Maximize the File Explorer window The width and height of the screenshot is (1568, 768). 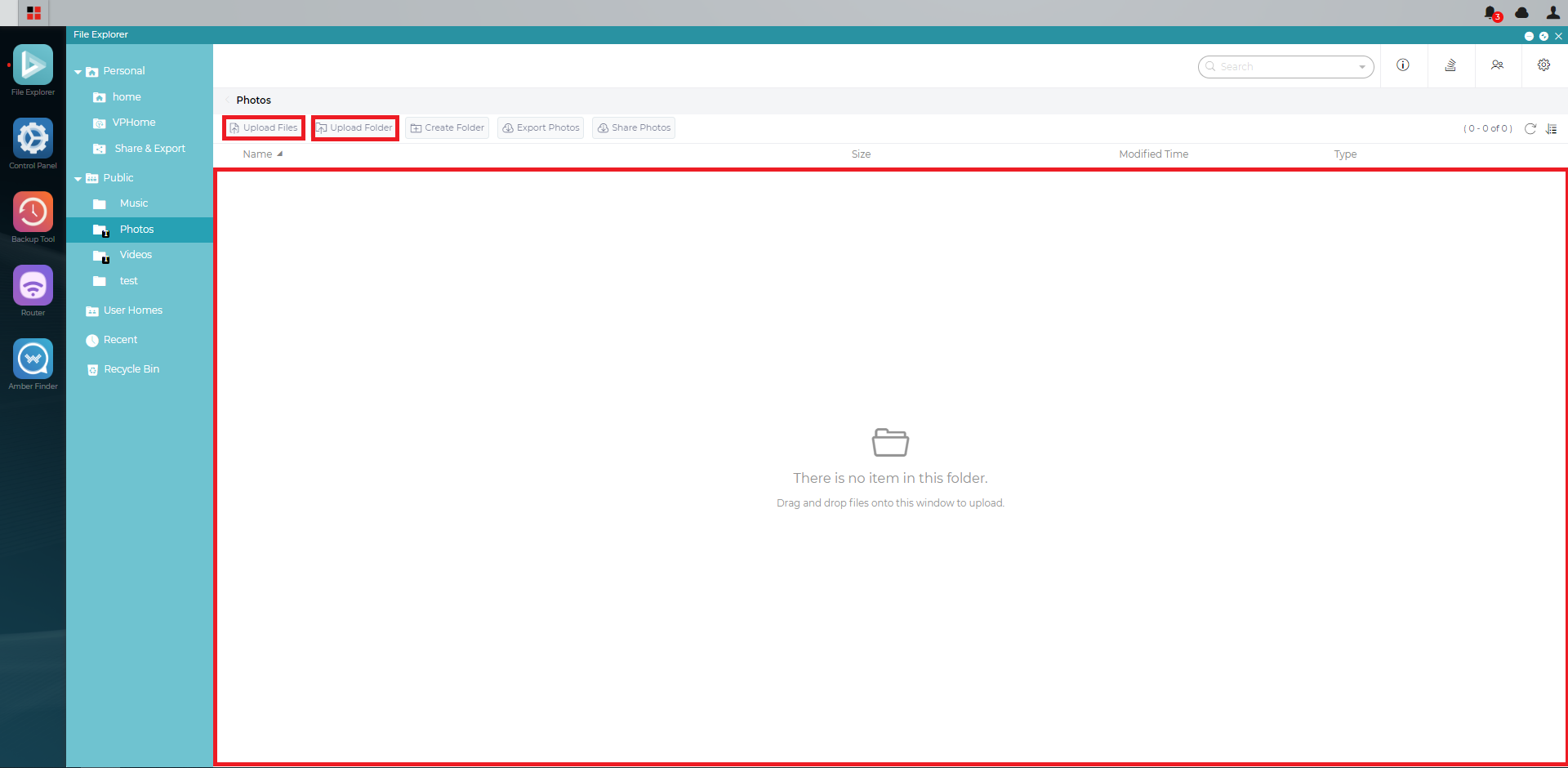point(1543,36)
